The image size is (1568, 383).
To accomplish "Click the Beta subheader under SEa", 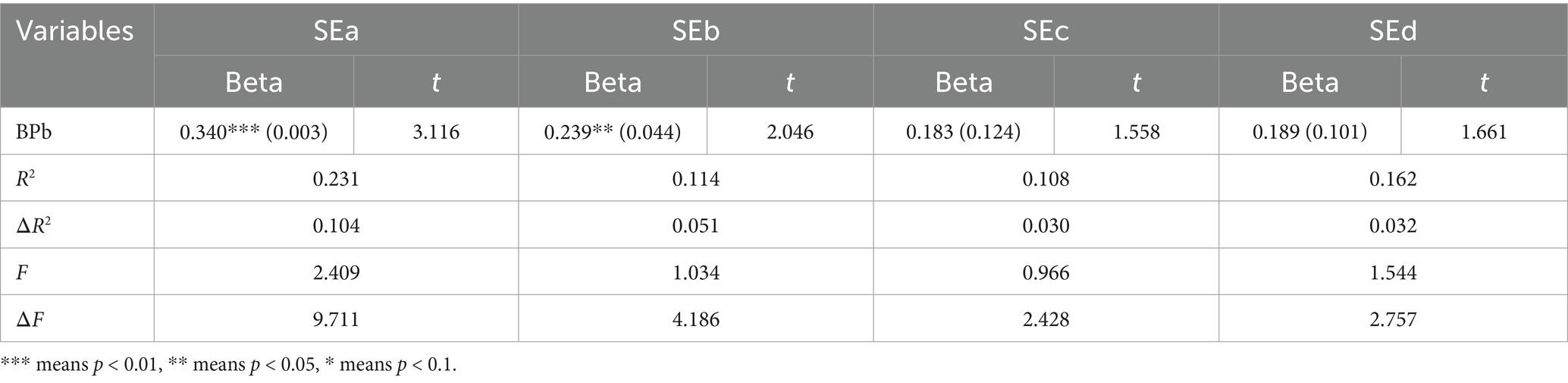I will coord(254,81).
